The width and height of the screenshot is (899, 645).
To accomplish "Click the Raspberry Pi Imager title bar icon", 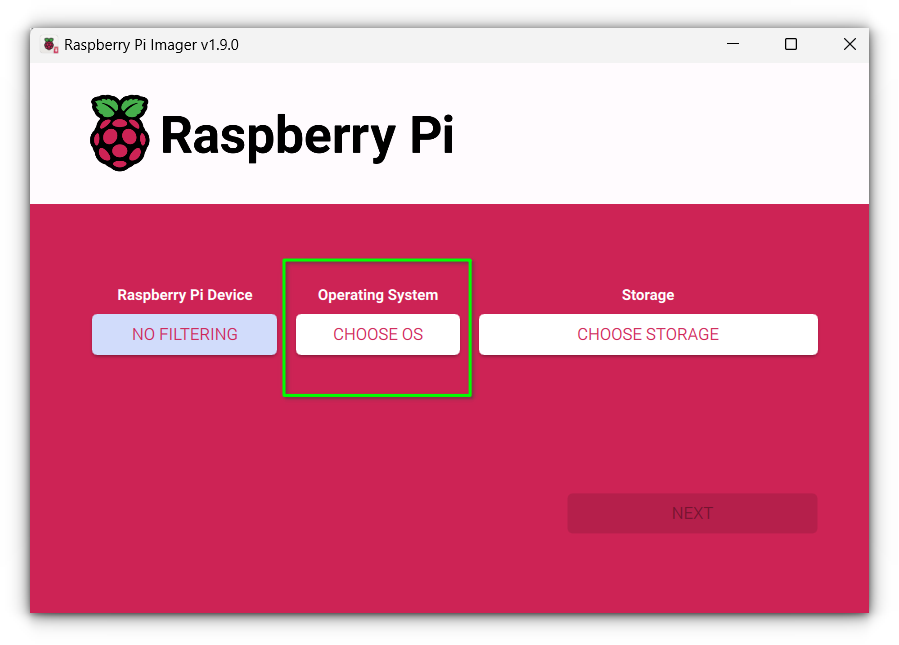I will pyautogui.click(x=49, y=45).
